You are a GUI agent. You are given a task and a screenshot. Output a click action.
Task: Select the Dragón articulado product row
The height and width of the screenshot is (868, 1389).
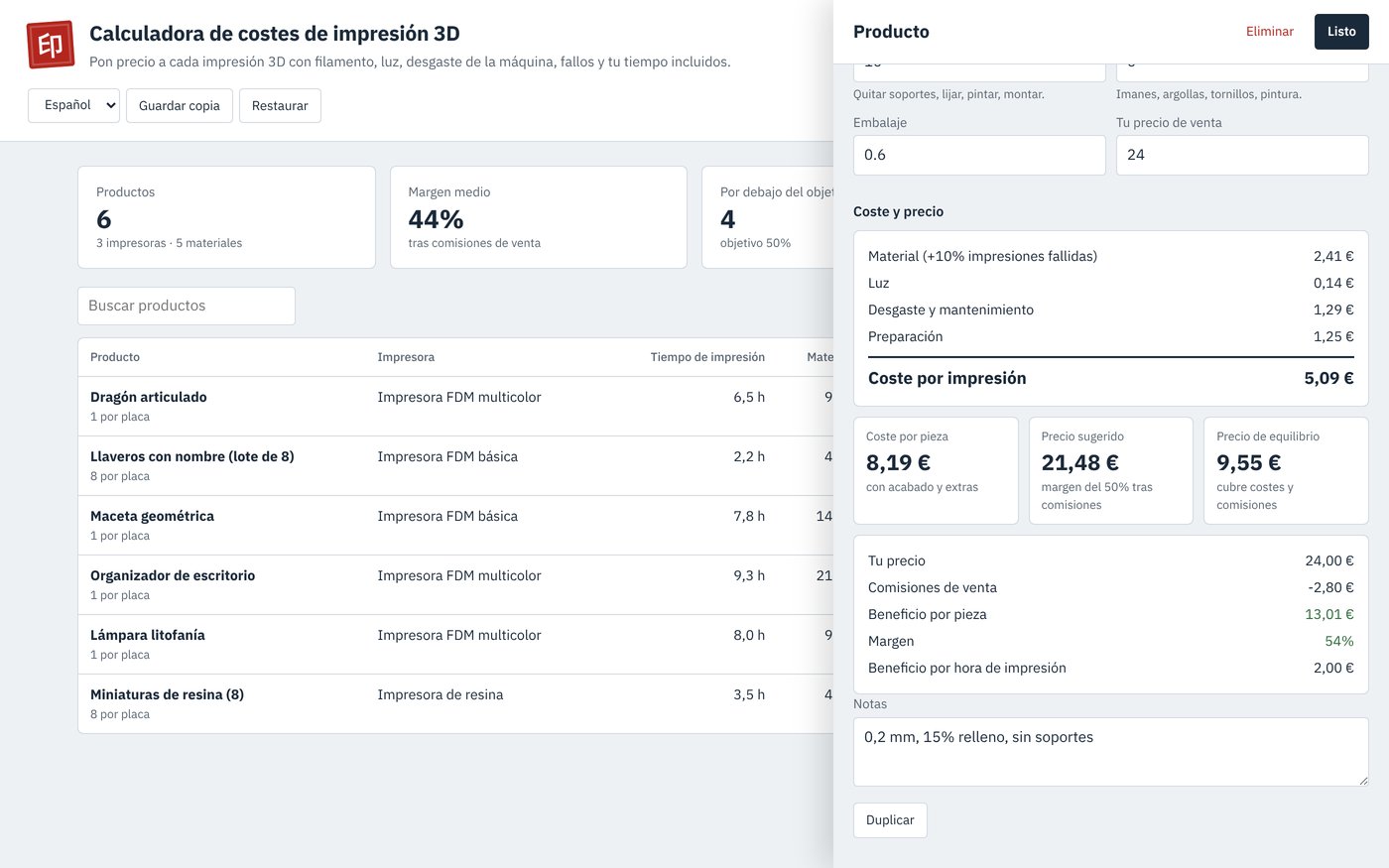pyautogui.click(x=455, y=406)
